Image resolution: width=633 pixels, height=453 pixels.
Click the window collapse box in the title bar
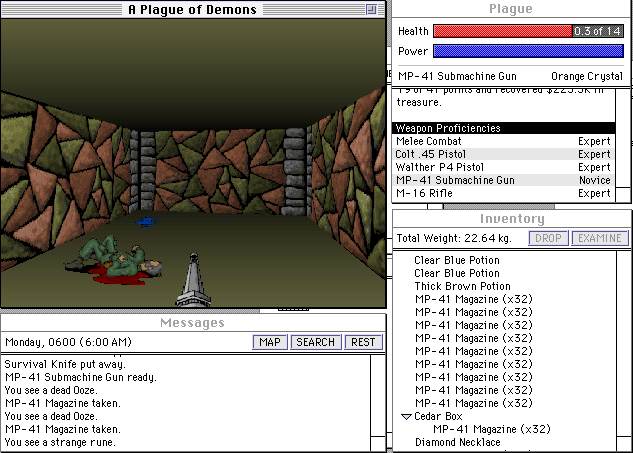[x=371, y=9]
